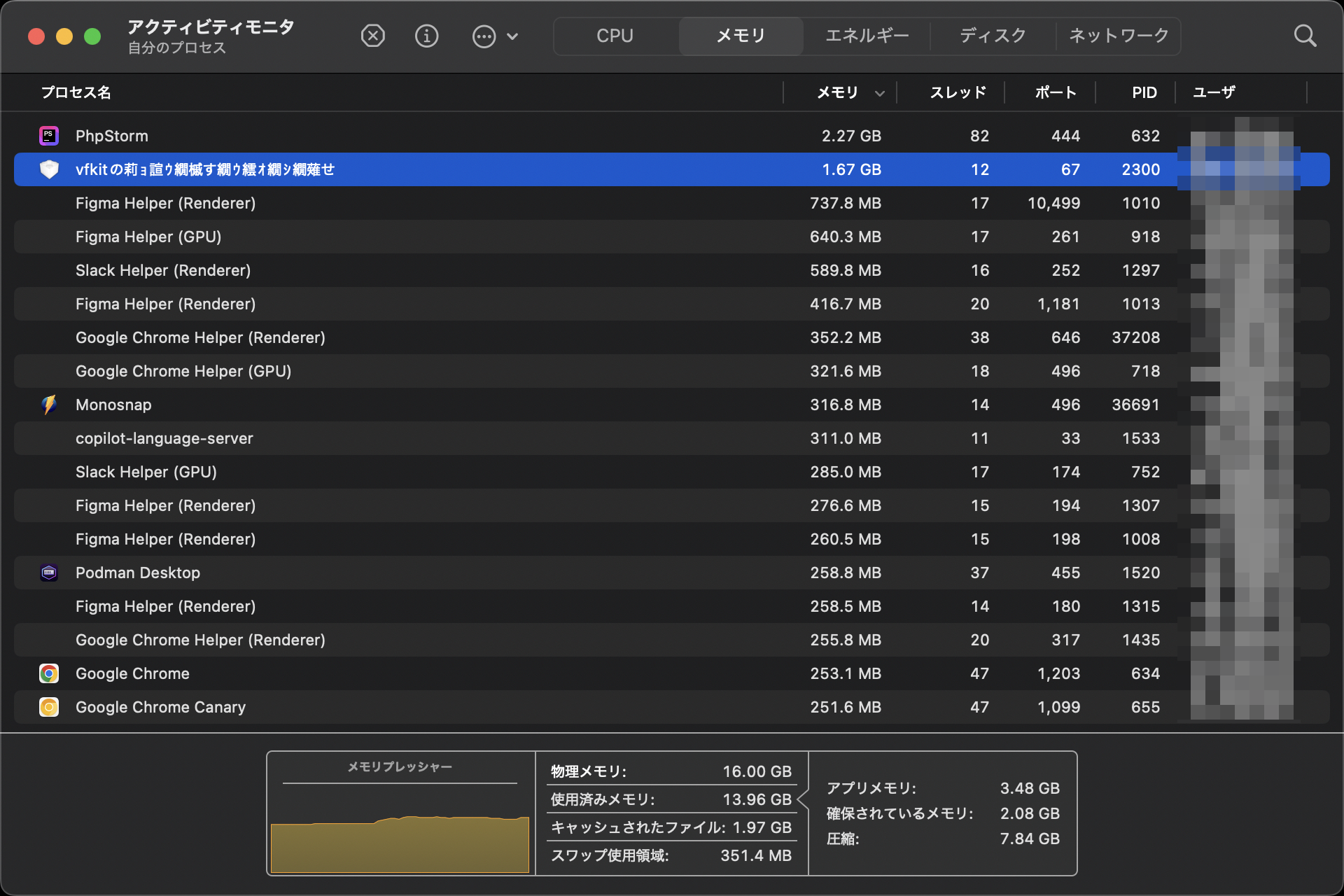The width and height of the screenshot is (1344, 896).
Task: Open the ellipsis action menu icon
Action: 484,36
